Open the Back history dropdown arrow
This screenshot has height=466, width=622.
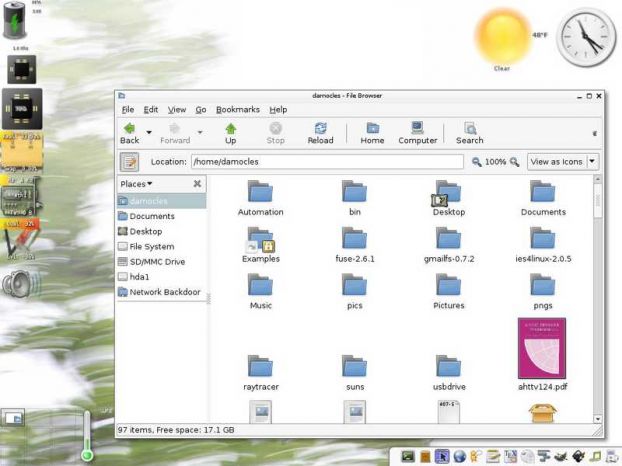(x=149, y=132)
